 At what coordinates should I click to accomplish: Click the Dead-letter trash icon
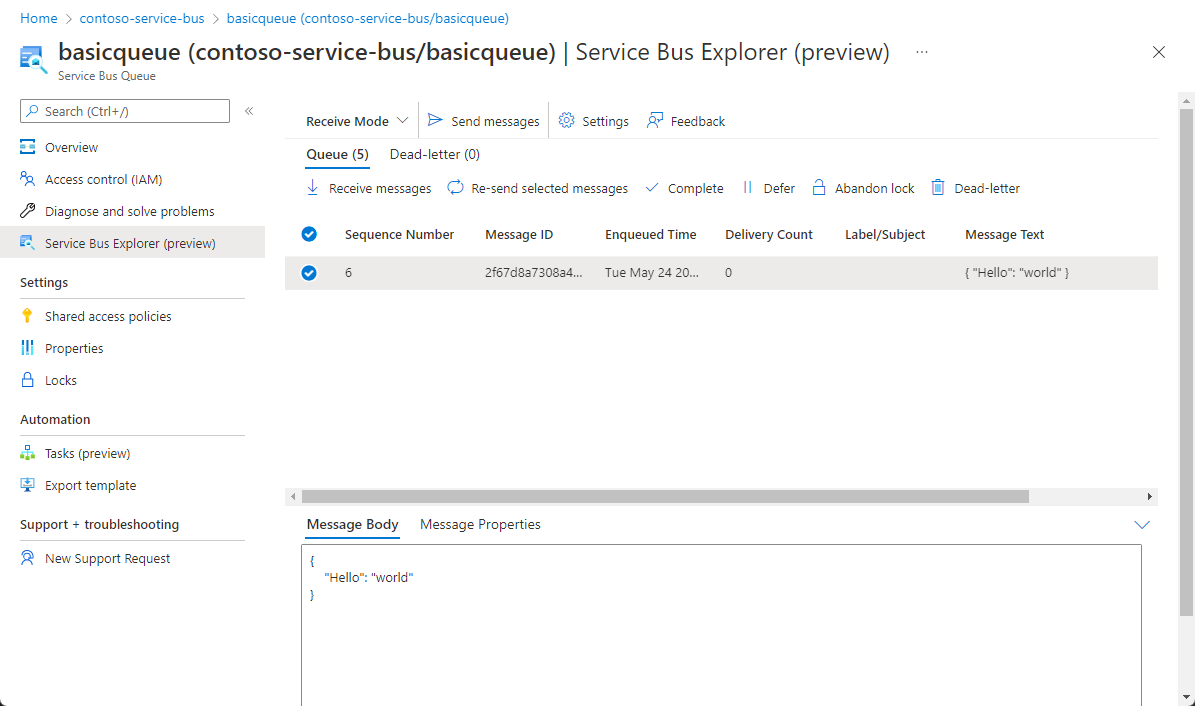click(x=938, y=188)
